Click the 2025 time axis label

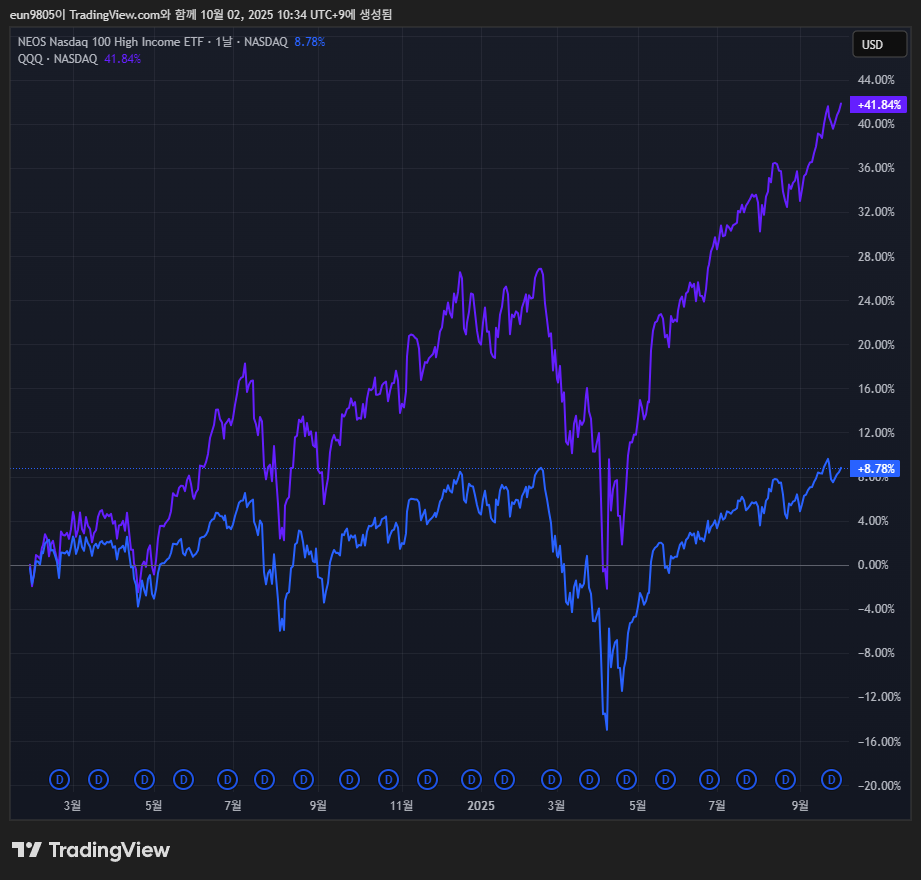pos(480,805)
